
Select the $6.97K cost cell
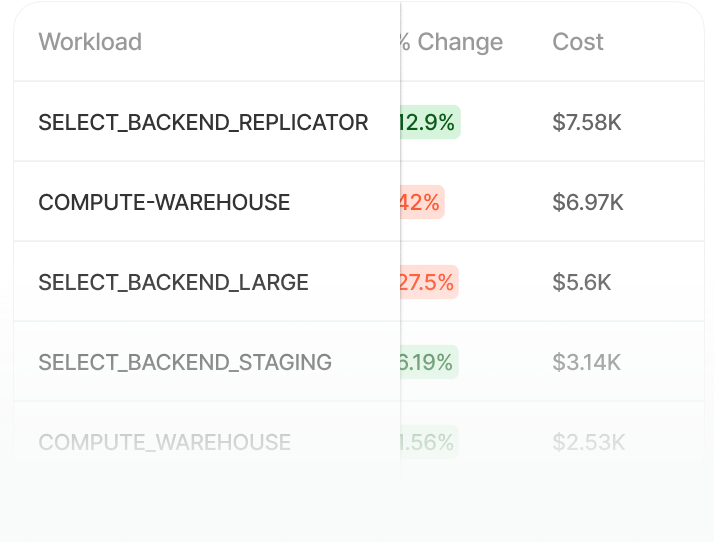pyautogui.click(x=588, y=202)
